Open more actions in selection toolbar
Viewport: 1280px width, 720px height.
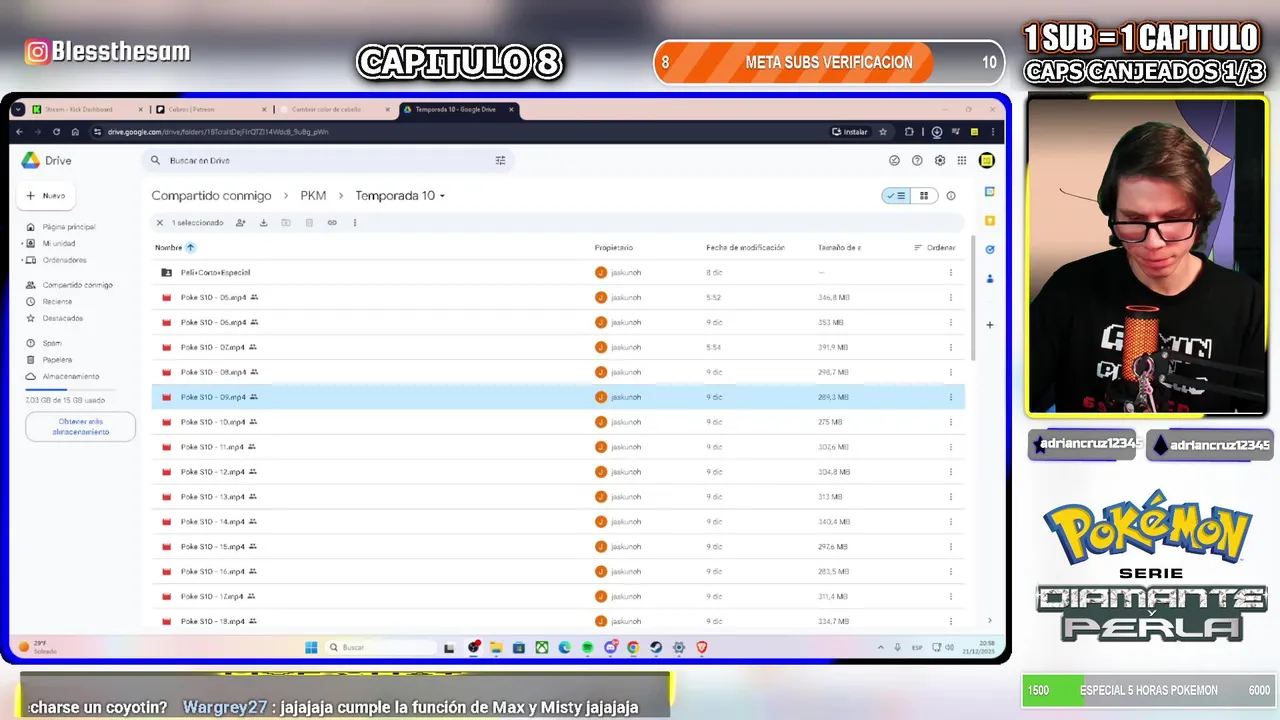[355, 223]
